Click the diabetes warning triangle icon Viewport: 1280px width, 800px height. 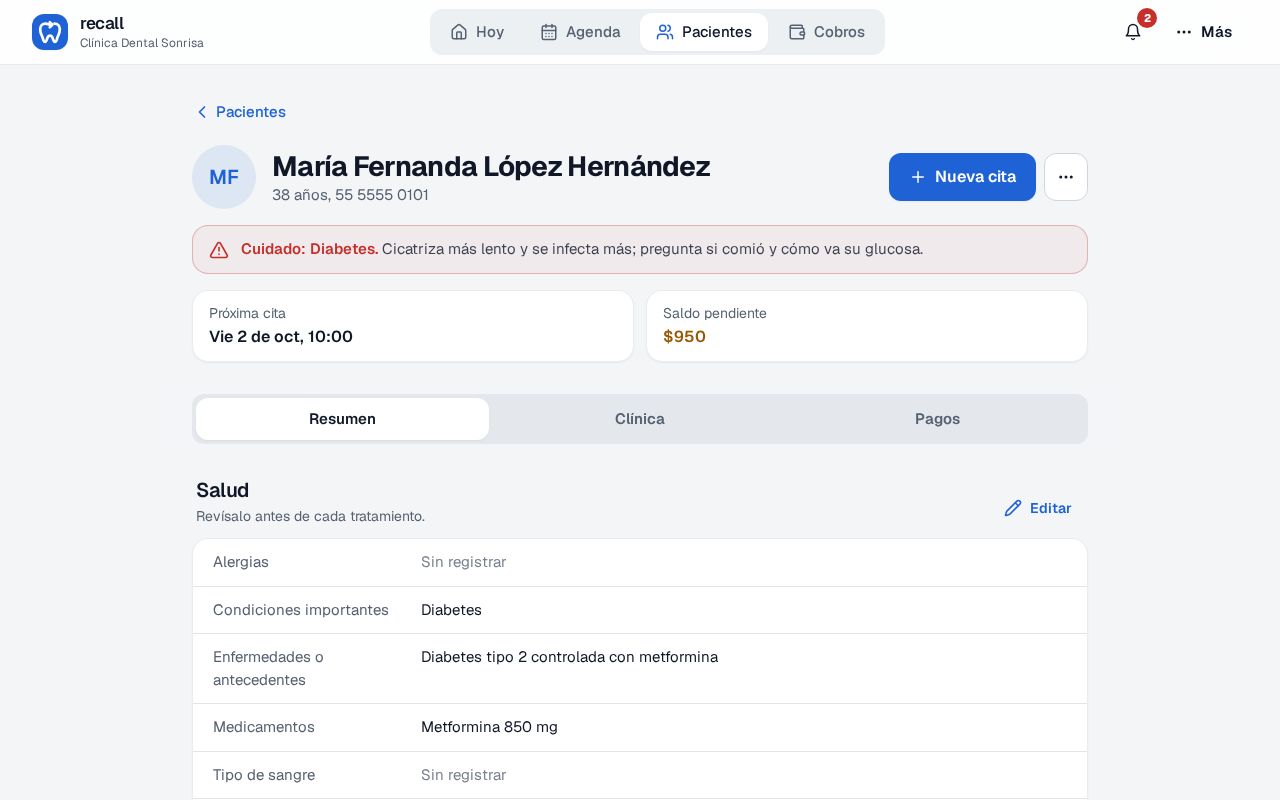click(219, 250)
